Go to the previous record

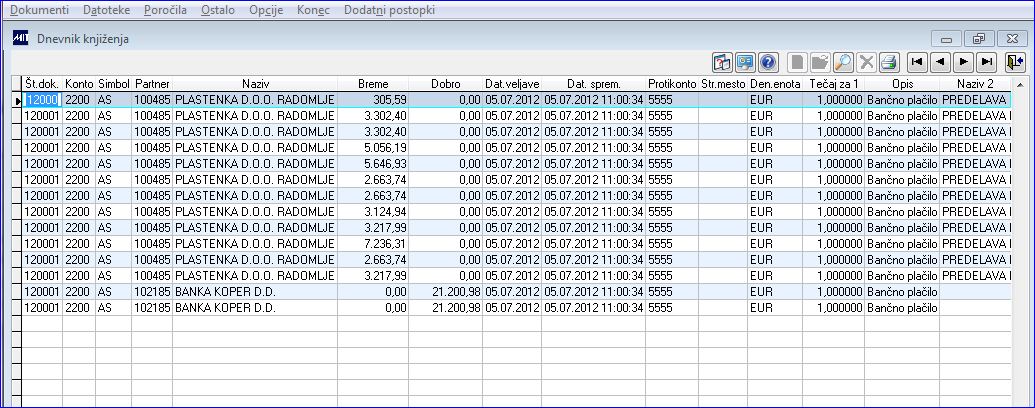tap(940, 62)
